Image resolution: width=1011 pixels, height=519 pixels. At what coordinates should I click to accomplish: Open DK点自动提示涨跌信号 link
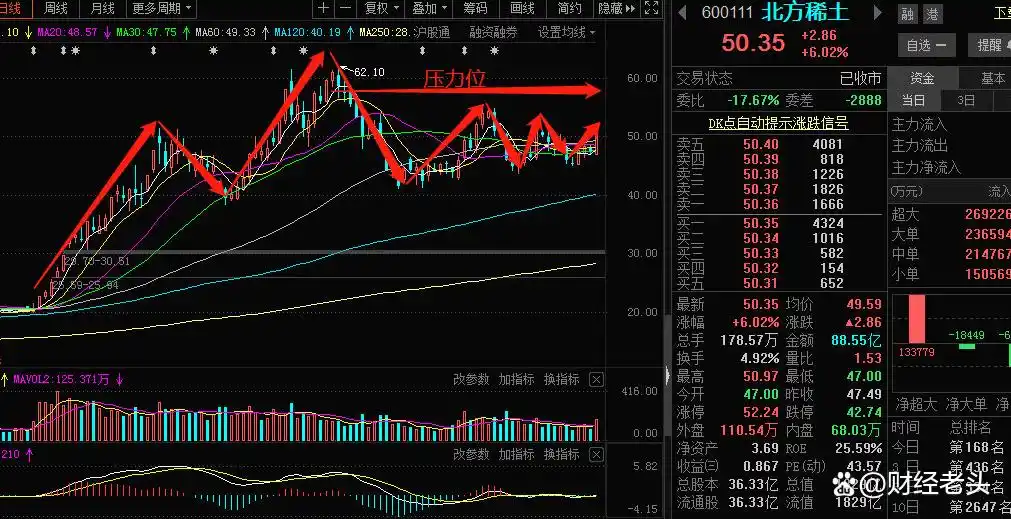[778, 123]
